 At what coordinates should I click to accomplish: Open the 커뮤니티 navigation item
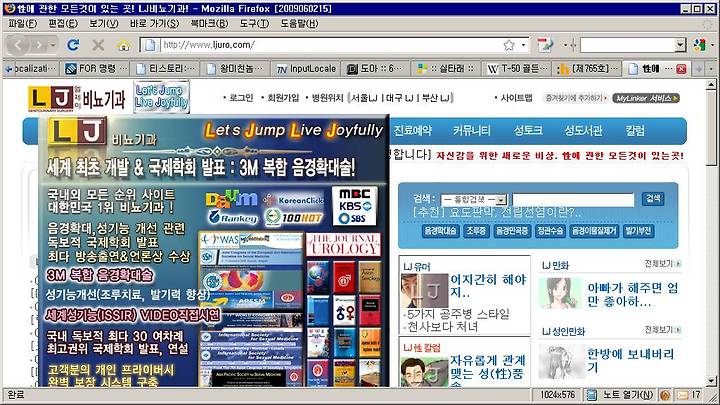point(472,131)
